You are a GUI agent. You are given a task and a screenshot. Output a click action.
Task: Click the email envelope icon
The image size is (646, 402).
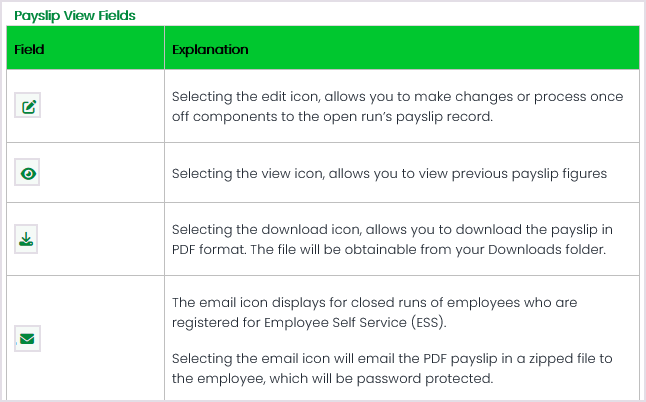point(28,338)
